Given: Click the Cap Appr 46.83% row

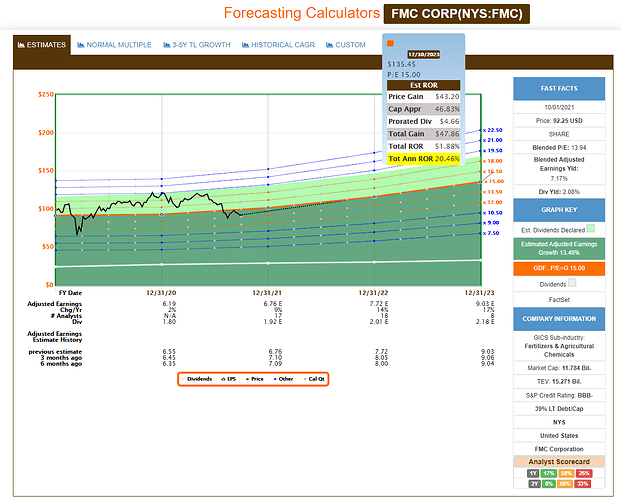Looking at the screenshot, I should (x=424, y=109).
